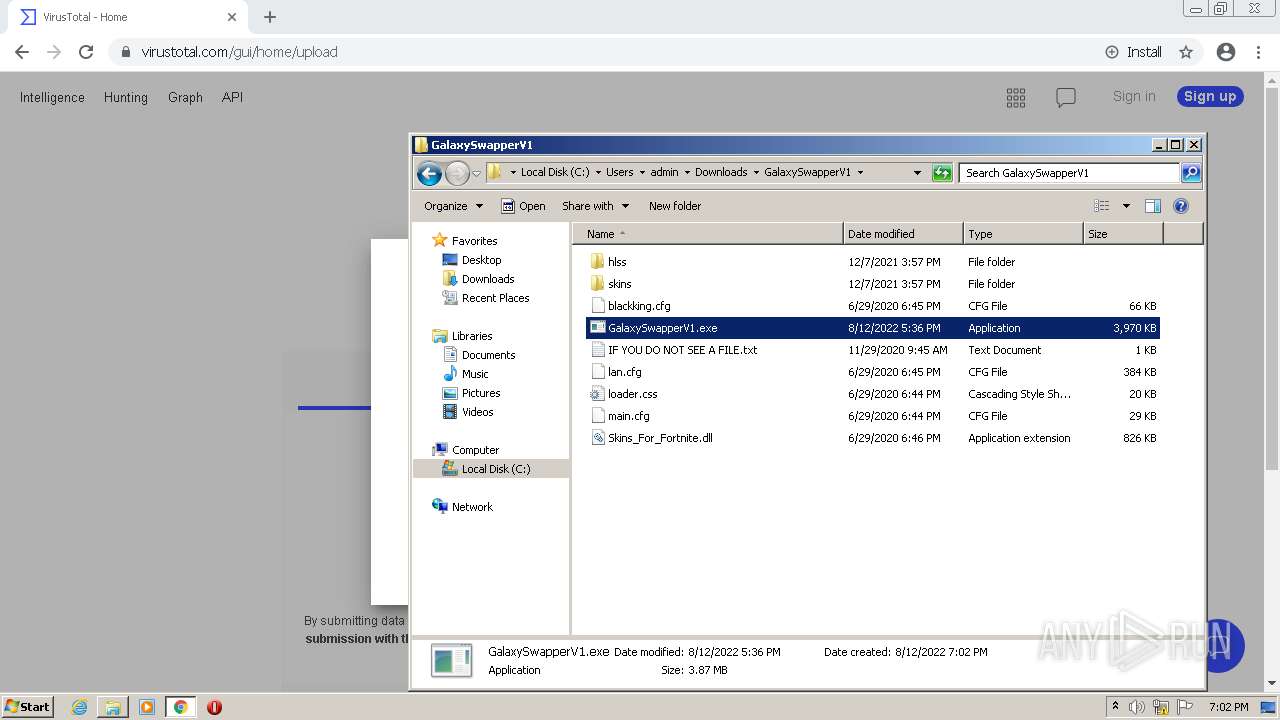
Task: Open VirusTotal chat comment icon
Action: [x=1066, y=97]
